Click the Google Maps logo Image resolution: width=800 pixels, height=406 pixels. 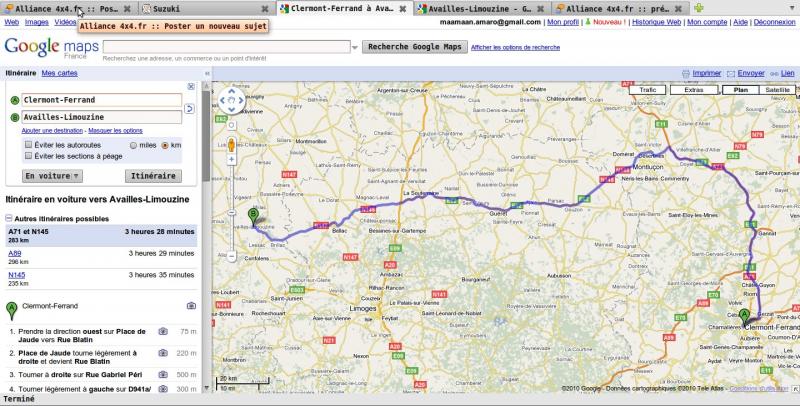(x=51, y=47)
